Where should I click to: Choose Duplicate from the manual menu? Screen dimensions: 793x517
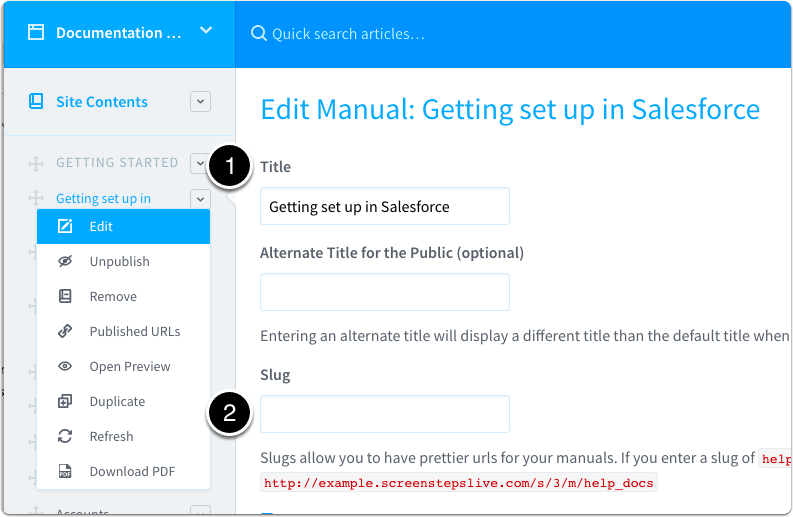coord(123,401)
